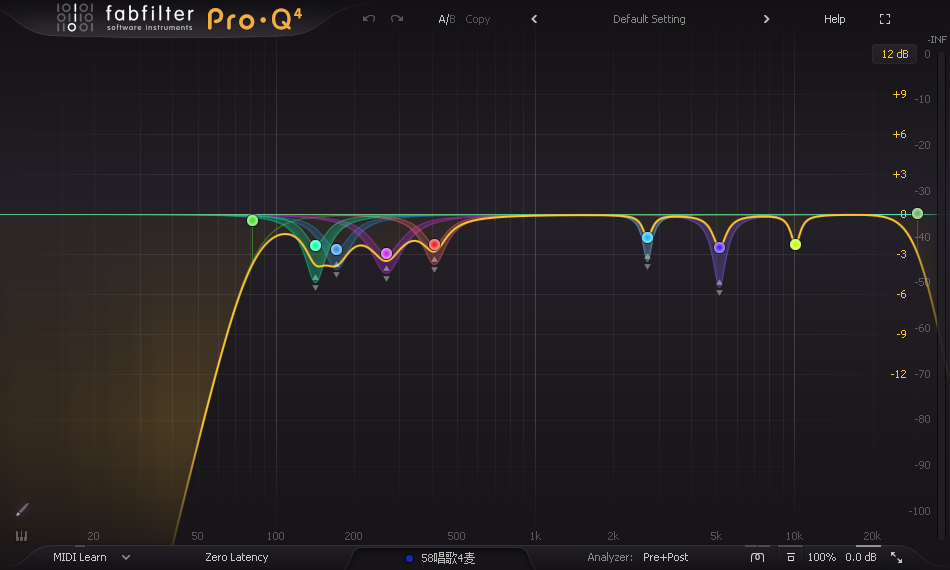Click the auto gain icon

tap(790, 557)
